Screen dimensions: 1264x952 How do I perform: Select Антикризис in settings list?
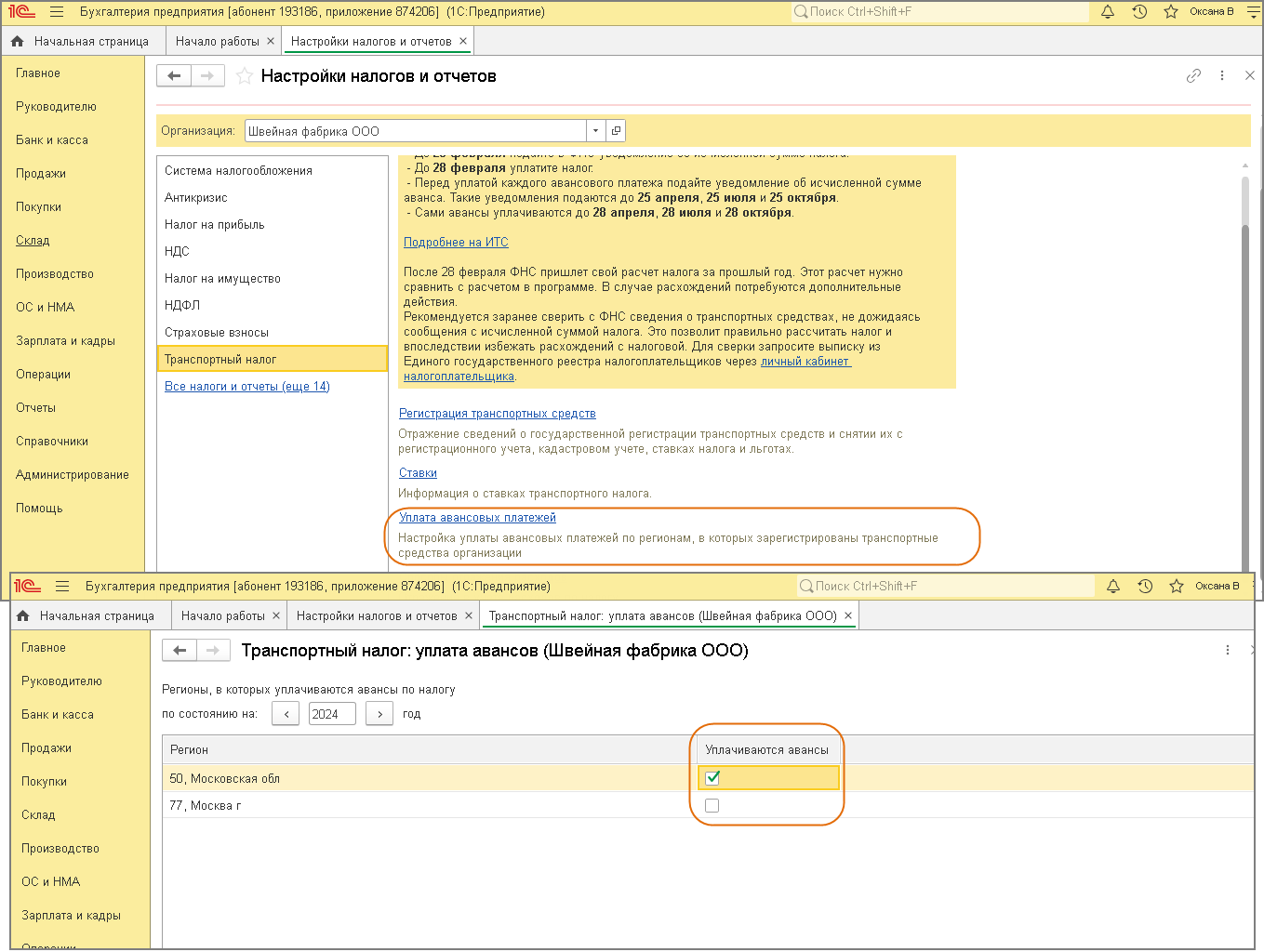[273, 198]
